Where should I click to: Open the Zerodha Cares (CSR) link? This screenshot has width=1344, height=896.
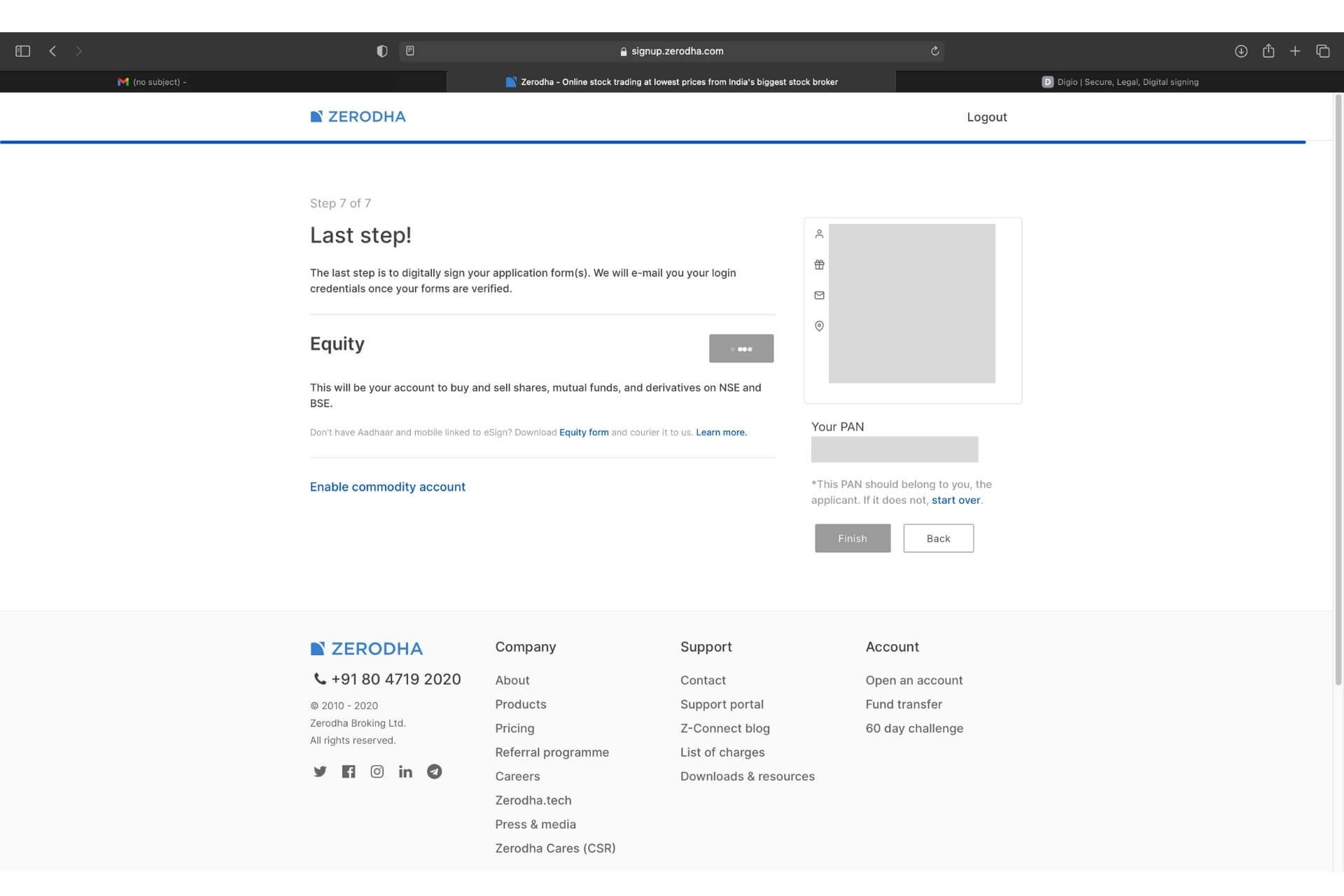click(555, 848)
